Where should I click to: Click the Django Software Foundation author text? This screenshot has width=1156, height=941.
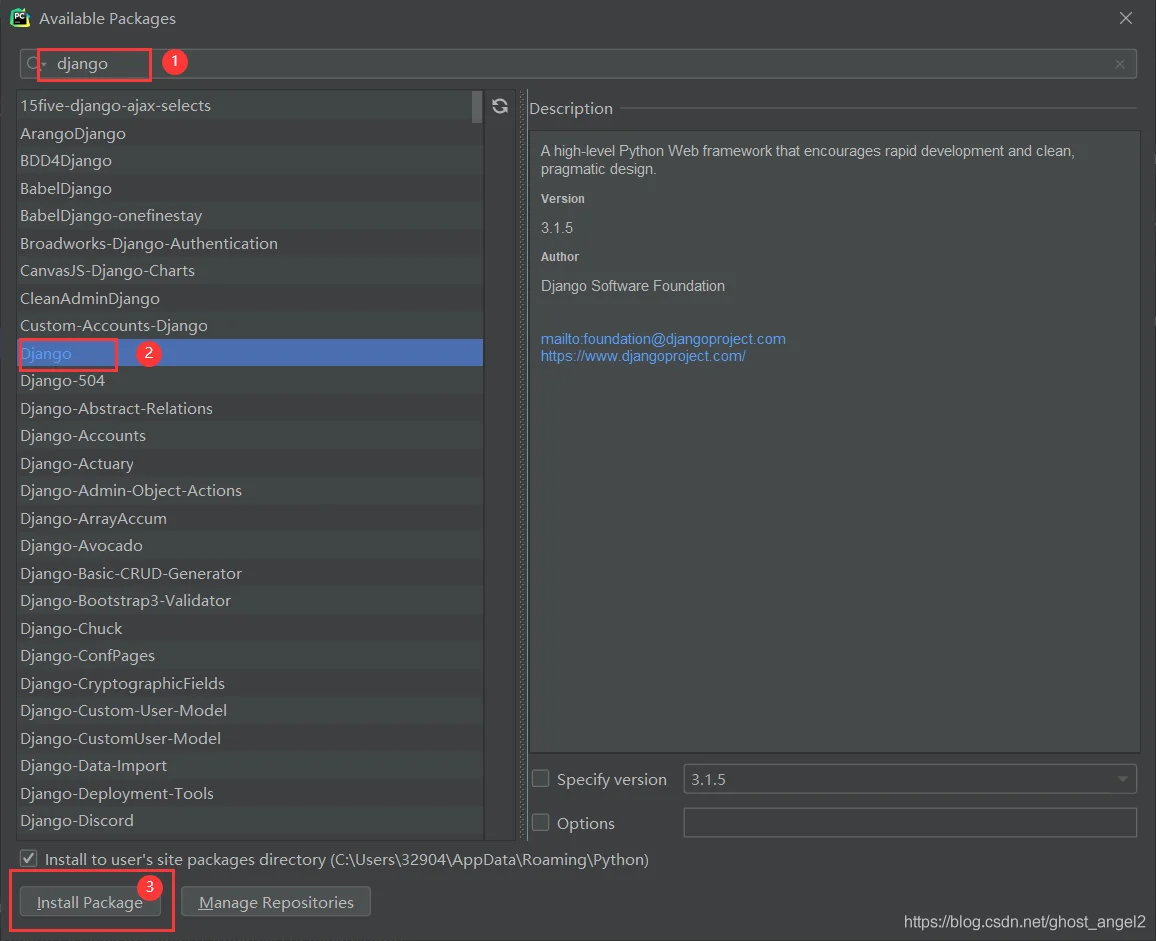[633, 285]
